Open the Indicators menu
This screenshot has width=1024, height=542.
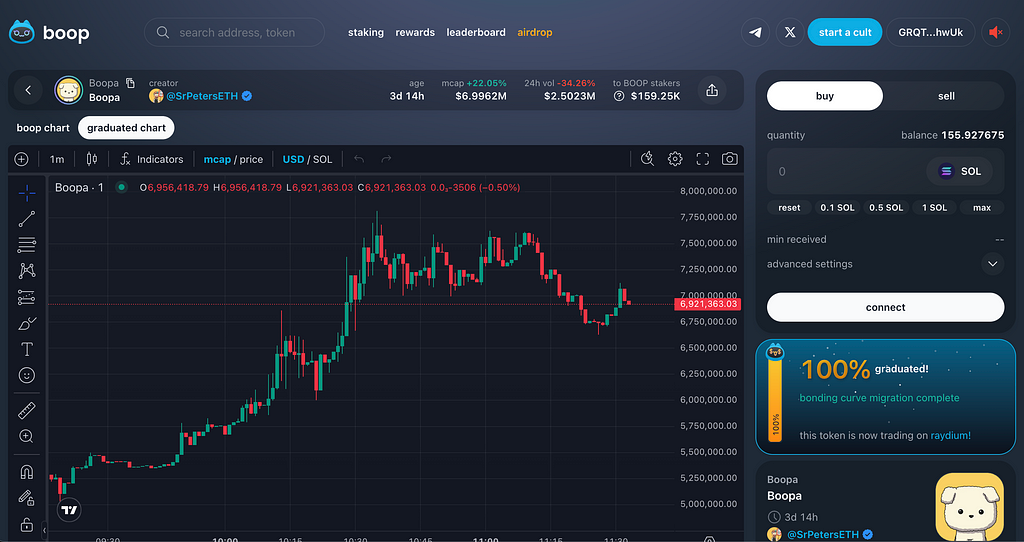click(152, 159)
